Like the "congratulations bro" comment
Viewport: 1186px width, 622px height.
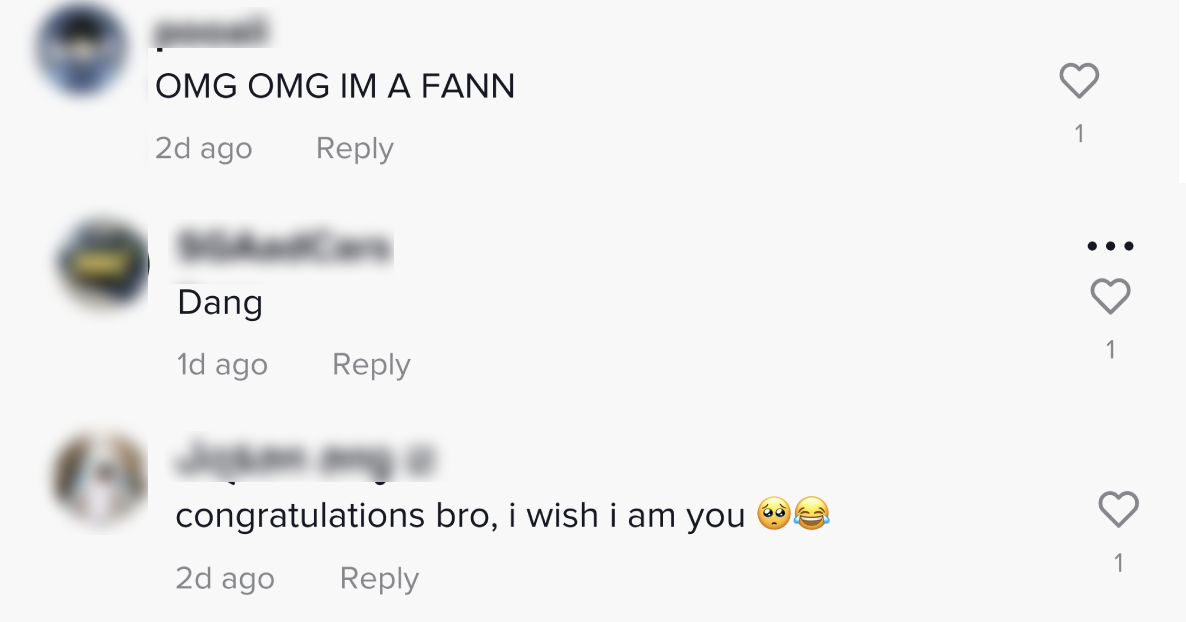pos(1118,510)
